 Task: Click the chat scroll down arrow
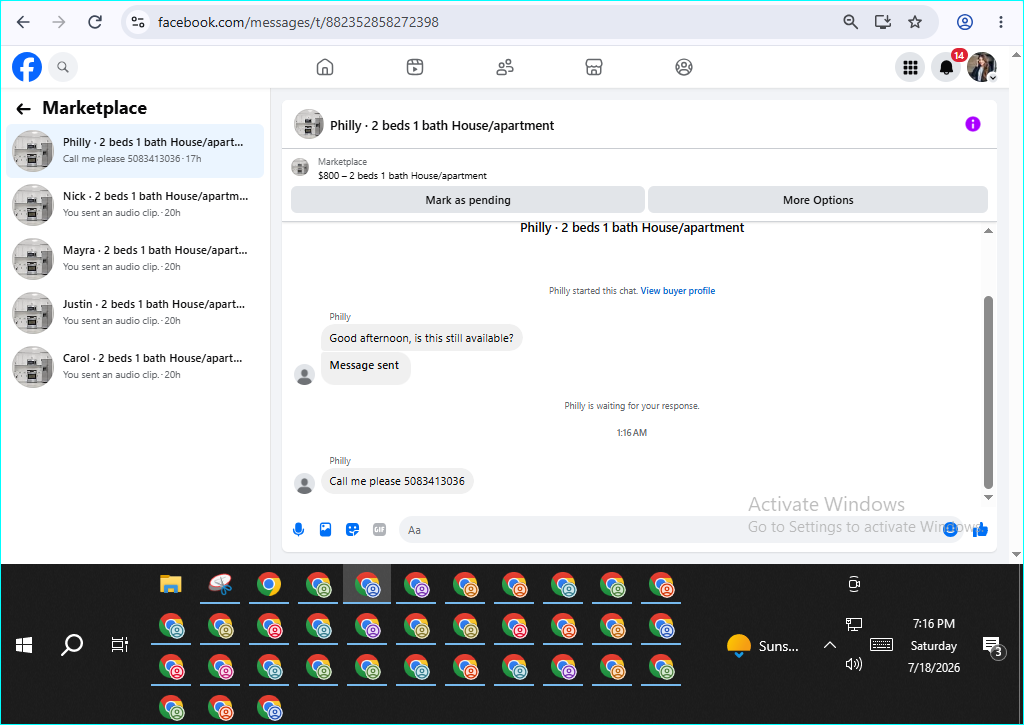coord(988,497)
